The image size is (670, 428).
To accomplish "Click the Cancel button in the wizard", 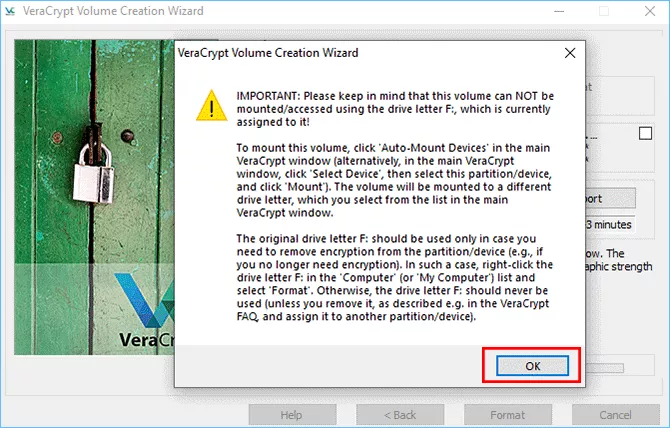I will coord(615,415).
